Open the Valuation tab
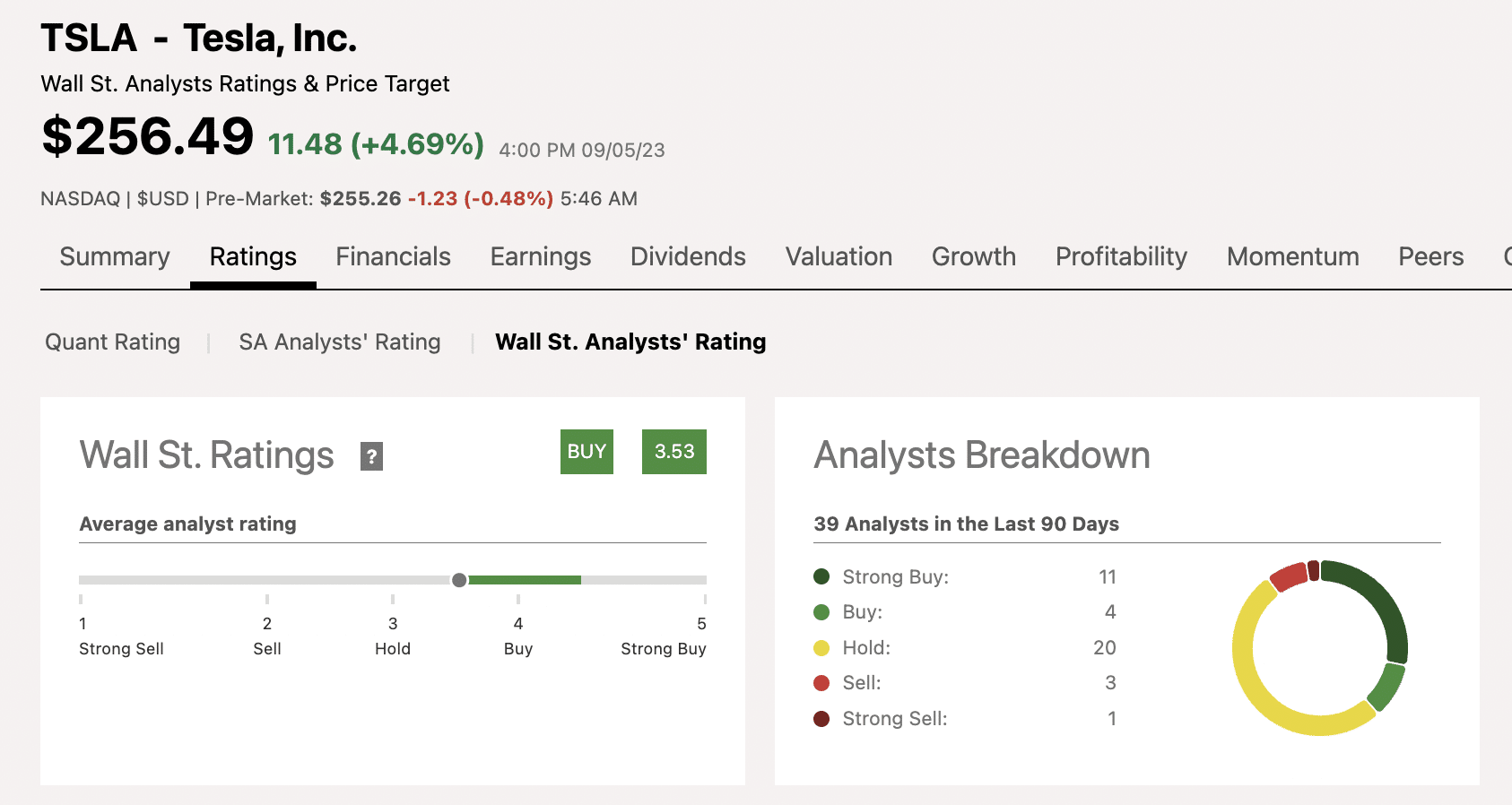The height and width of the screenshot is (805, 1512). click(839, 257)
